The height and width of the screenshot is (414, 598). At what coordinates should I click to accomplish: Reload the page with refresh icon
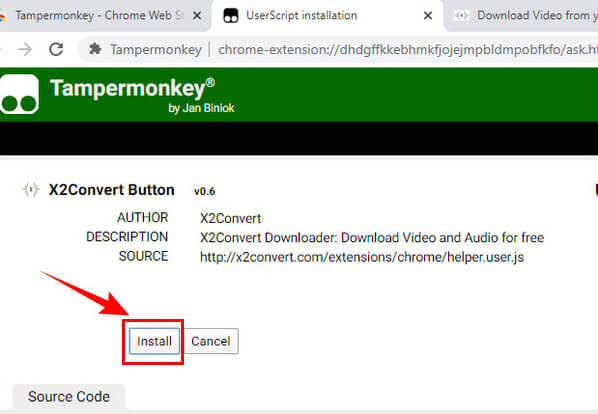tap(56, 49)
